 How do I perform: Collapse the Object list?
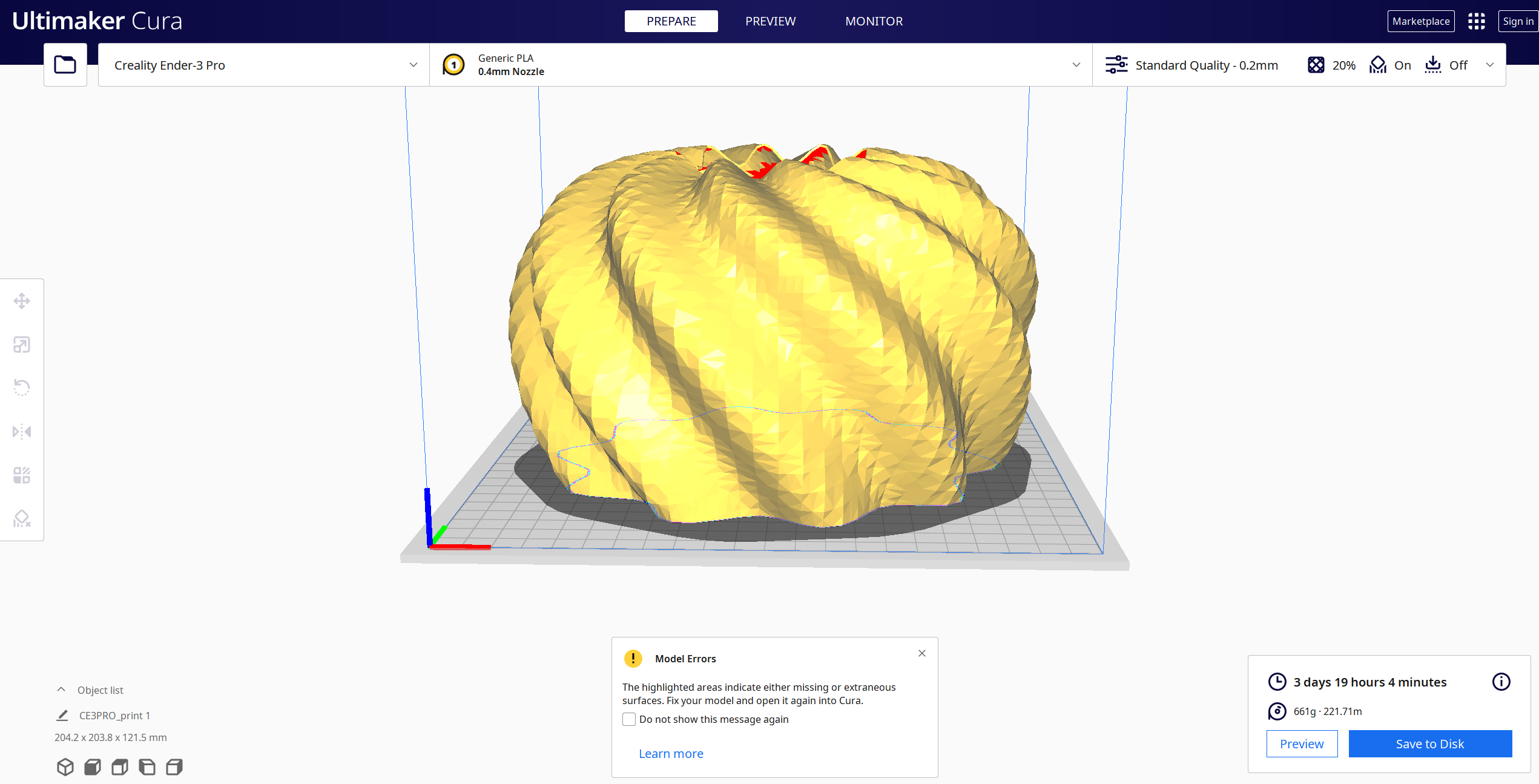[61, 690]
